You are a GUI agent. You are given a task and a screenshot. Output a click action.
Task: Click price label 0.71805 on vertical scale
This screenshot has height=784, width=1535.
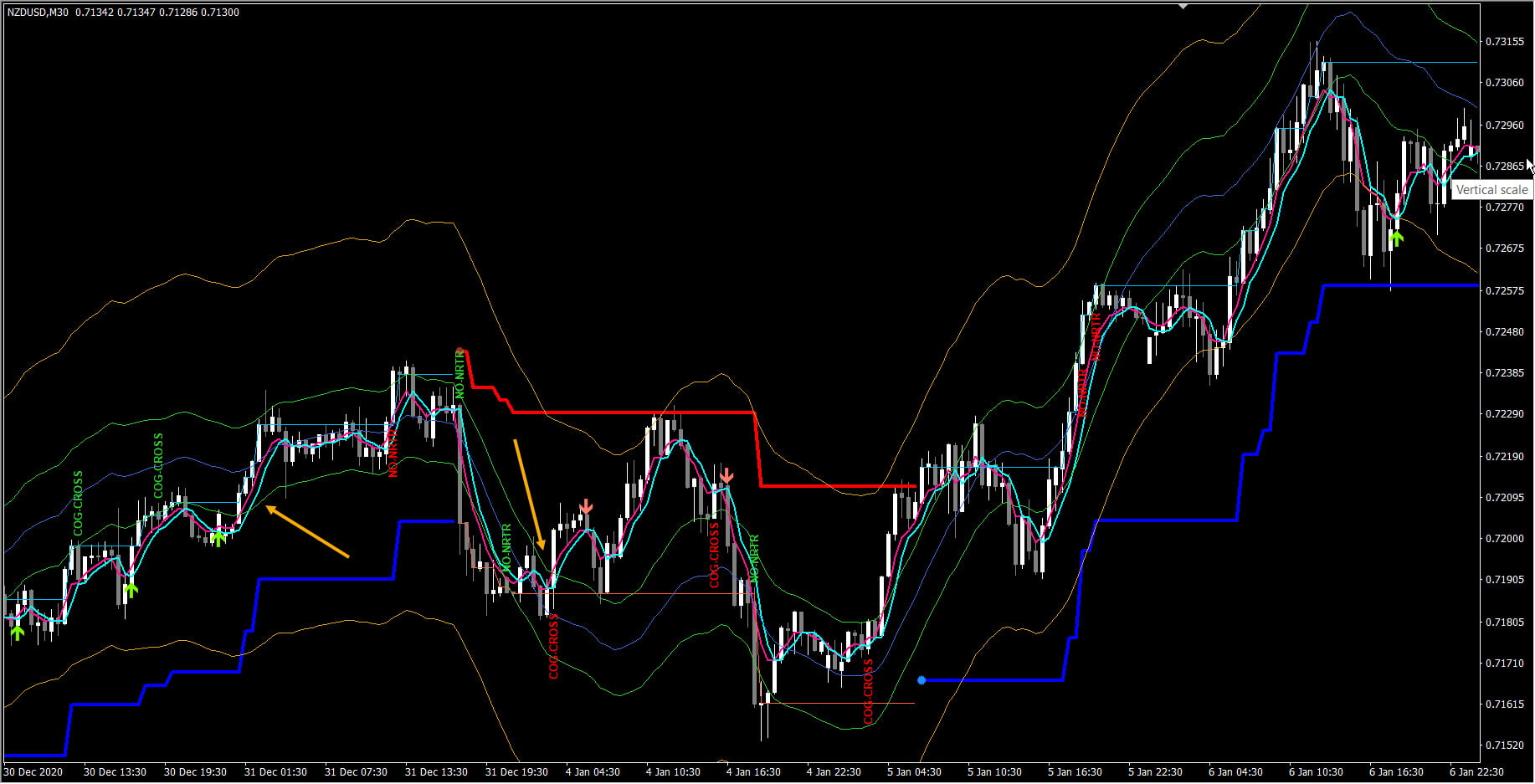pos(1505,623)
